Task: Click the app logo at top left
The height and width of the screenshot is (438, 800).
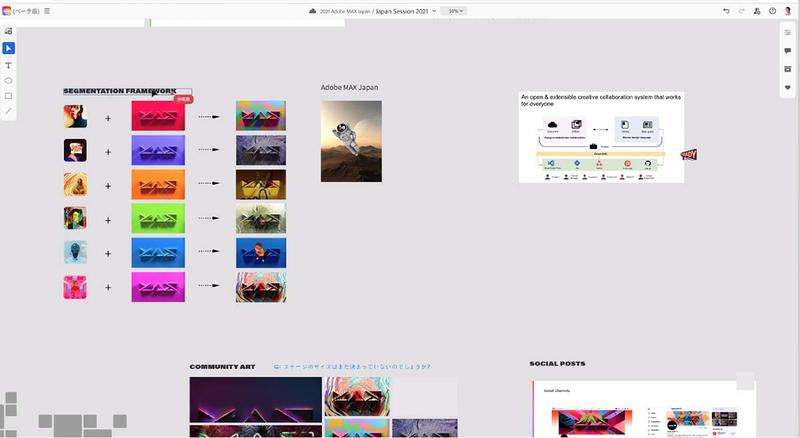Action: 7,11
